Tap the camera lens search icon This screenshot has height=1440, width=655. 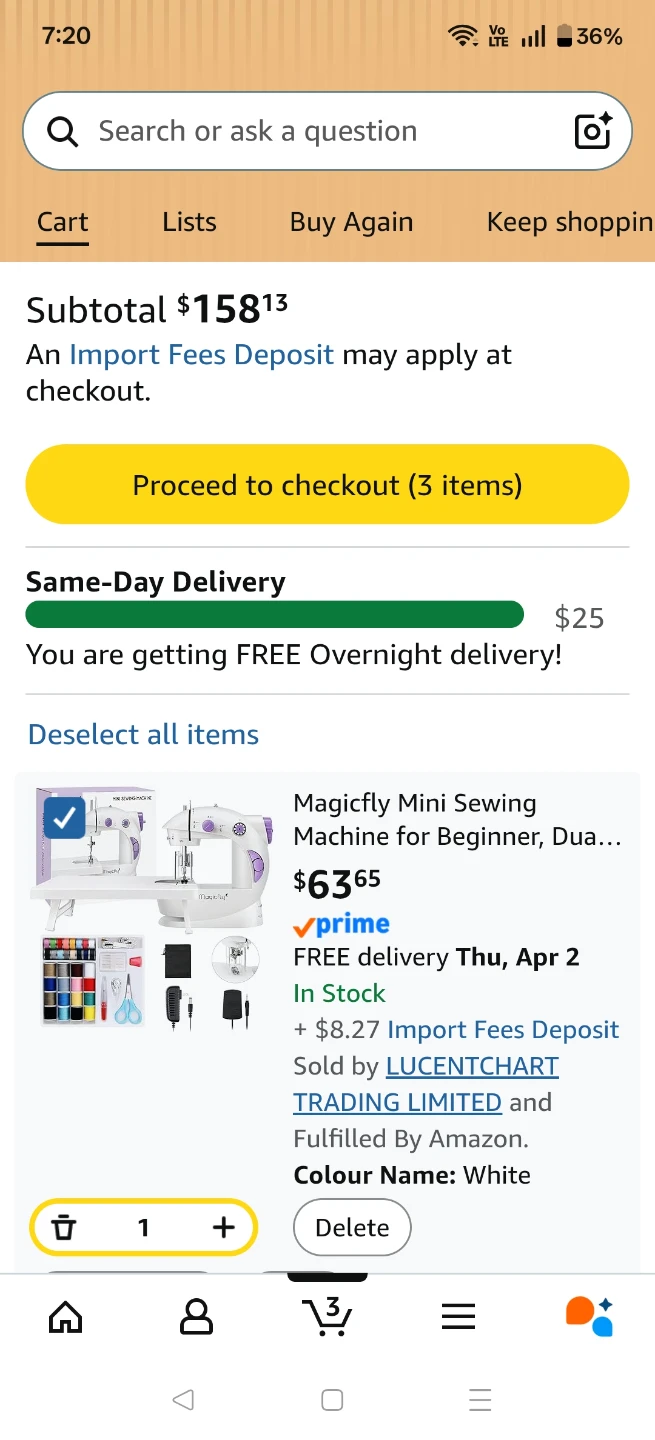coord(592,131)
